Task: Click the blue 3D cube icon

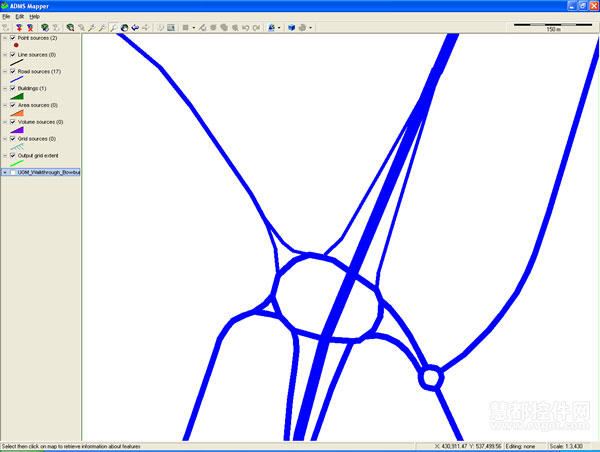Action: coord(292,28)
